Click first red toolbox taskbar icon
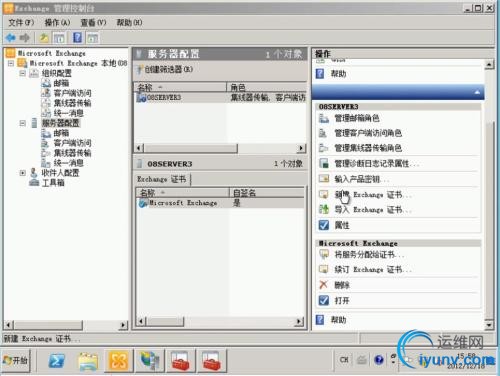The width and height of the screenshot is (500, 376). click(180, 360)
